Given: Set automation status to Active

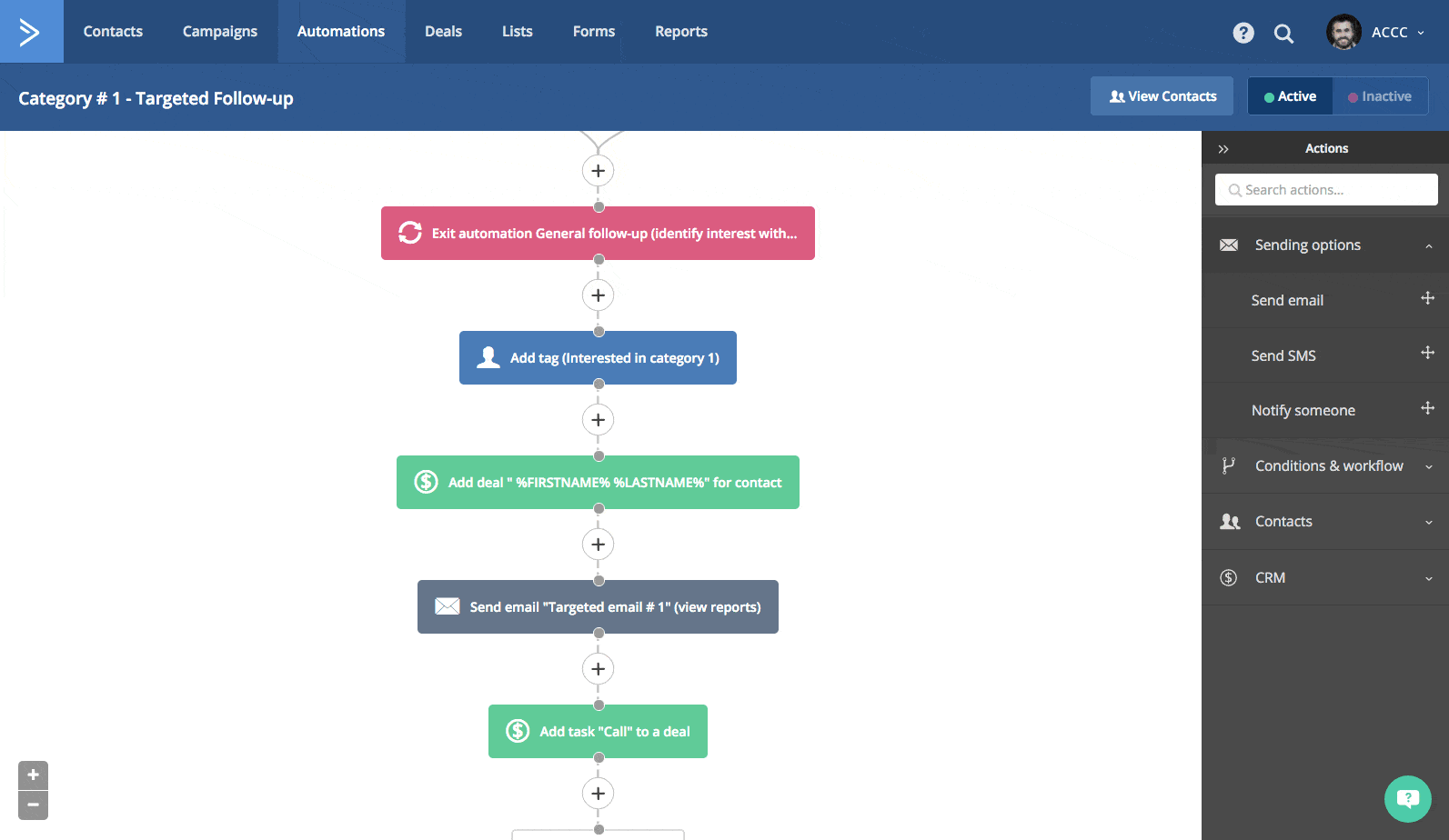Looking at the screenshot, I should pyautogui.click(x=1290, y=96).
